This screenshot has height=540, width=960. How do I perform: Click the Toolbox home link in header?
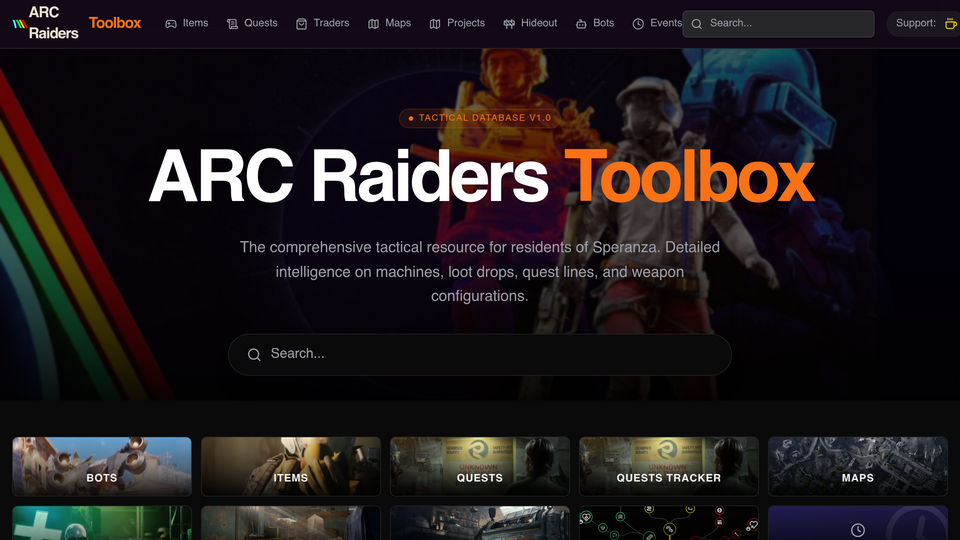tap(115, 23)
